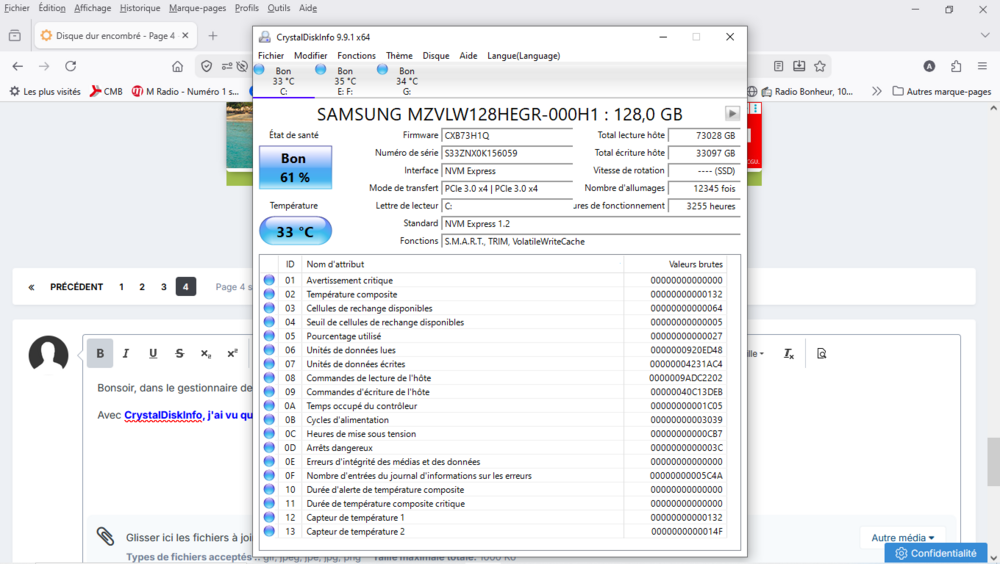The height and width of the screenshot is (564, 1000).
Task: Click browser page vertical scrollbar
Action: tap(993, 462)
